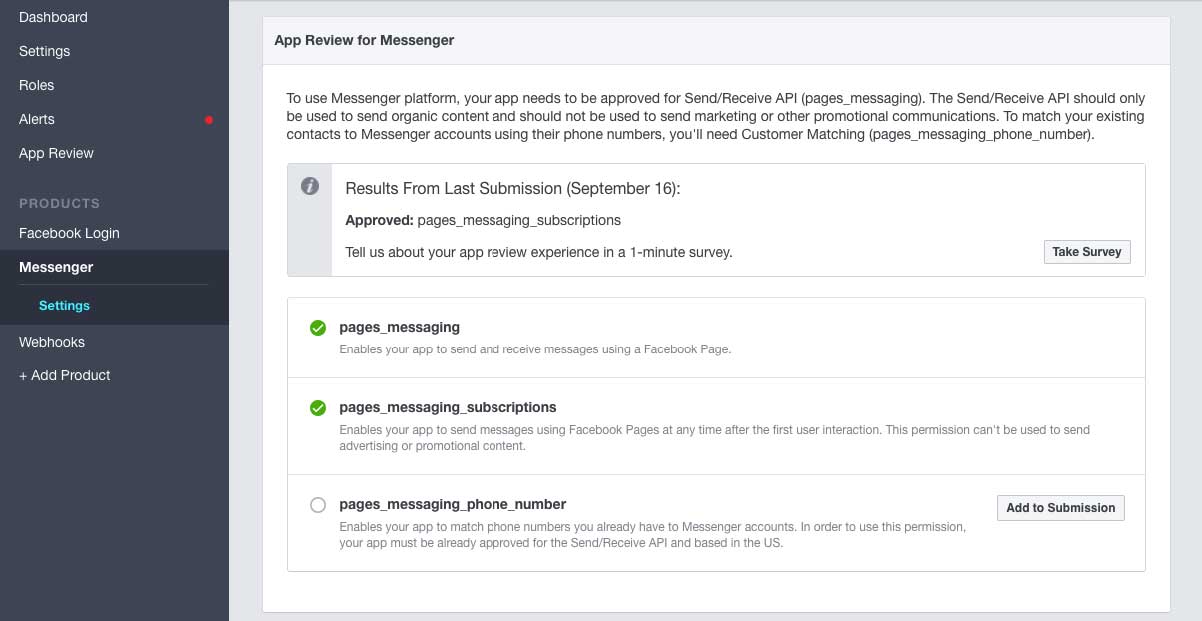Click the 1-minute survey prompt text

click(x=539, y=252)
